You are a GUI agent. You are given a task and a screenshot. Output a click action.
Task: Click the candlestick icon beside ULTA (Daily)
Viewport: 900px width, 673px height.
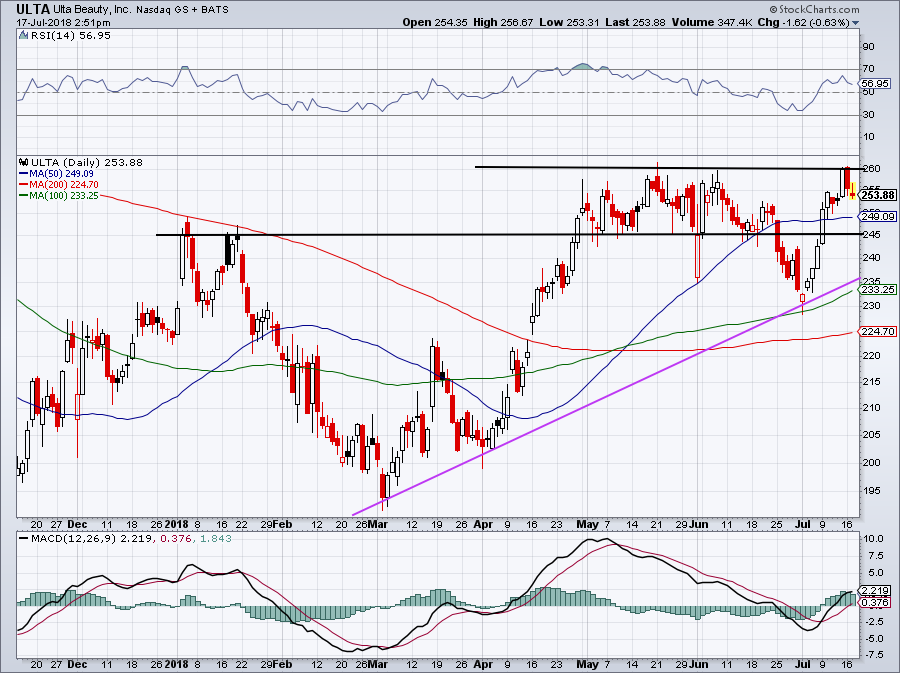click(24, 162)
